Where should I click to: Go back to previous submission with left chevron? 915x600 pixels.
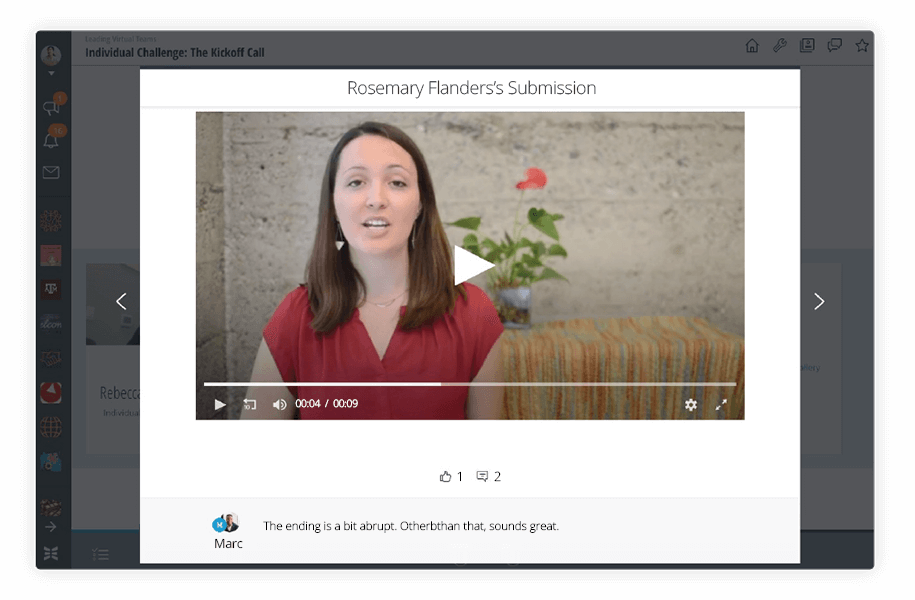tap(121, 300)
